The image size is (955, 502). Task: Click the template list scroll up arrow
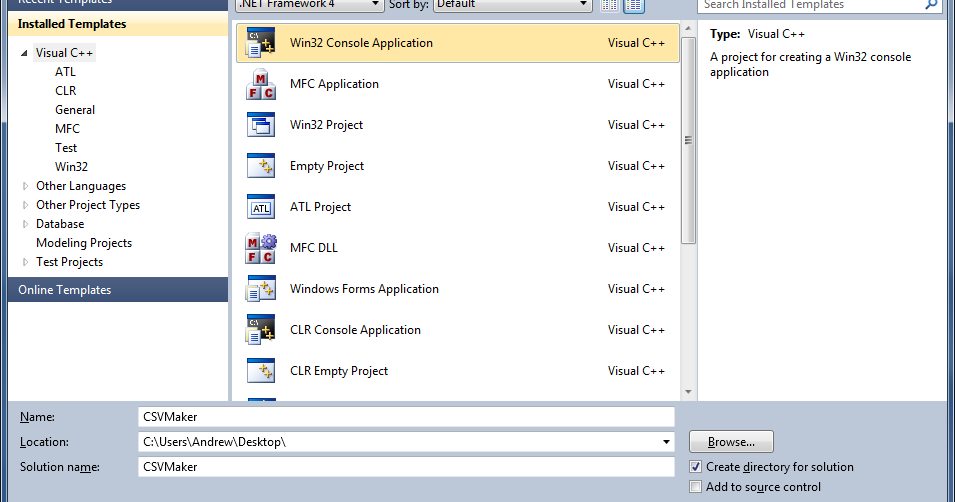coord(688,28)
